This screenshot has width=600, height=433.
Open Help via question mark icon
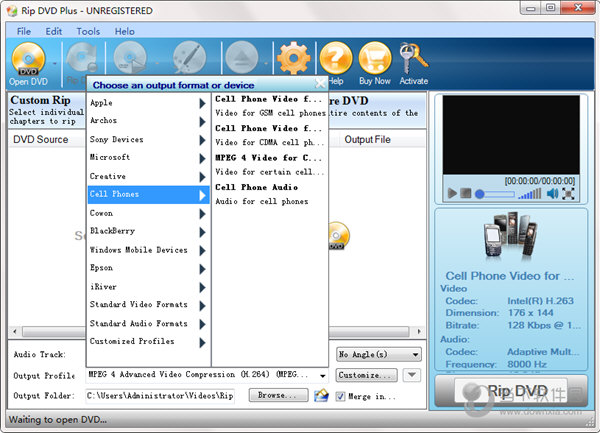pos(336,58)
